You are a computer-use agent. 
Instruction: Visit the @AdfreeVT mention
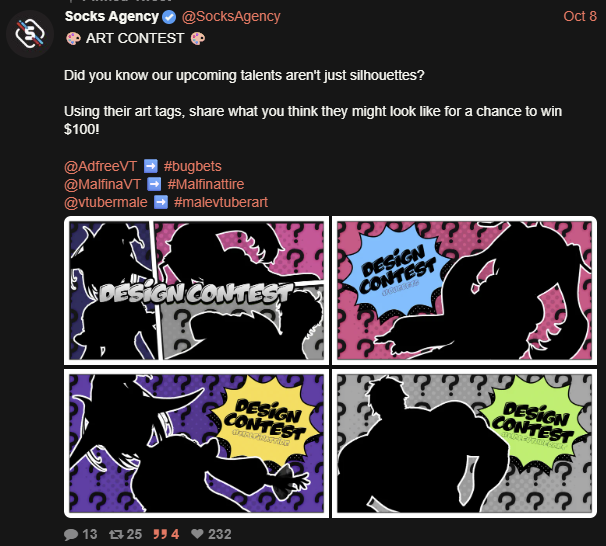[x=100, y=166]
